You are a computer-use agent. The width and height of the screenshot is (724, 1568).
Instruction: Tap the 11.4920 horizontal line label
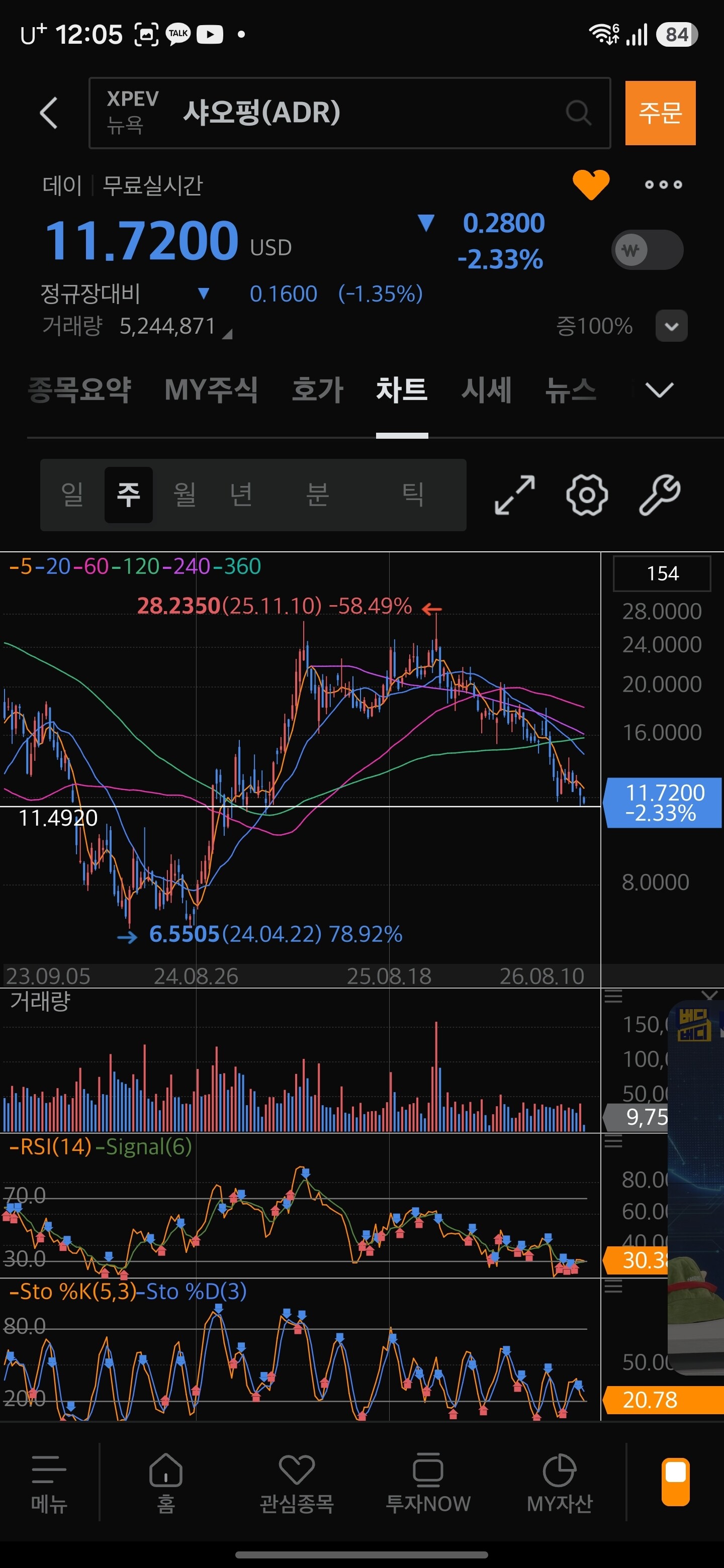(58, 818)
